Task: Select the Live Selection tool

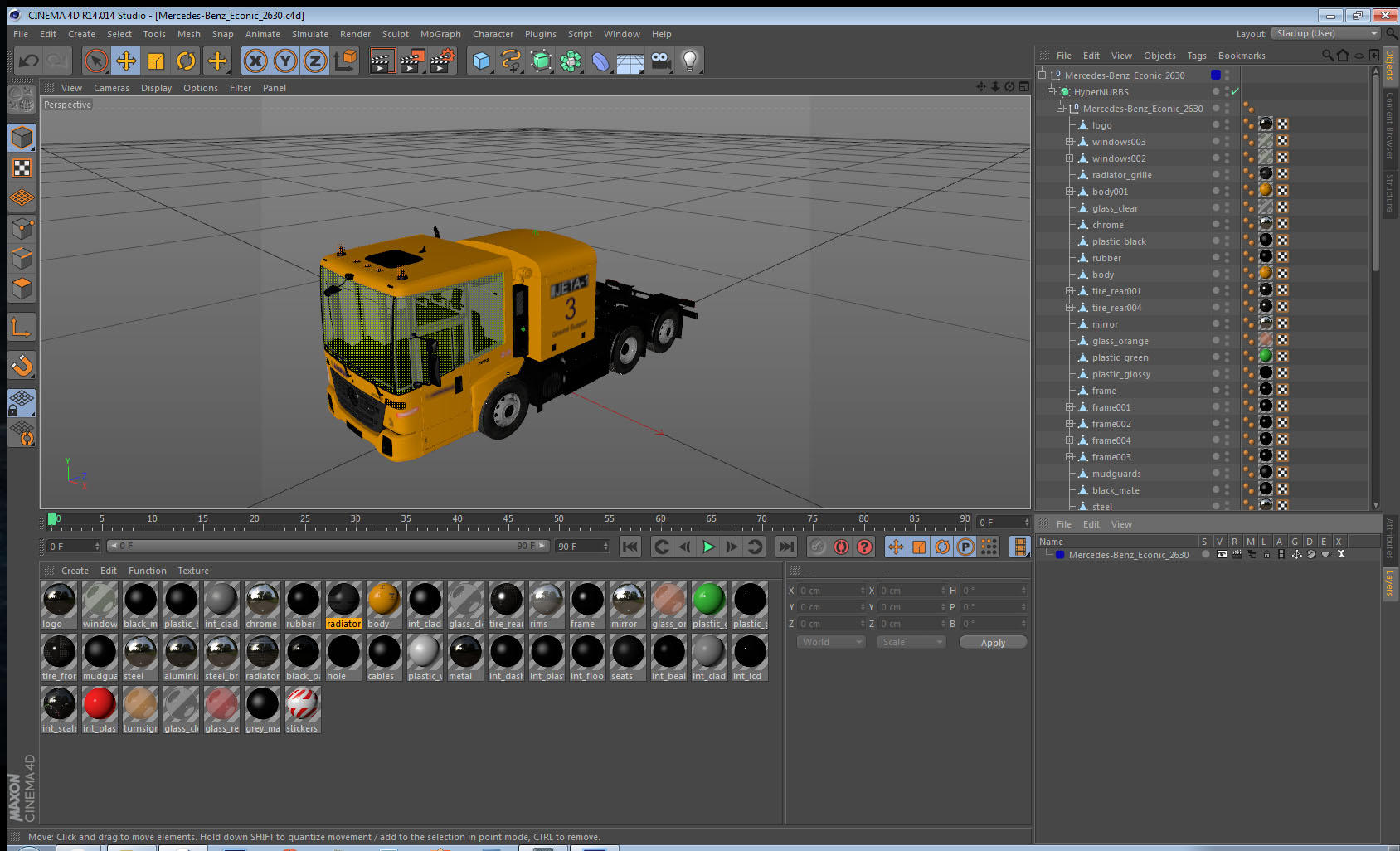Action: (x=96, y=61)
